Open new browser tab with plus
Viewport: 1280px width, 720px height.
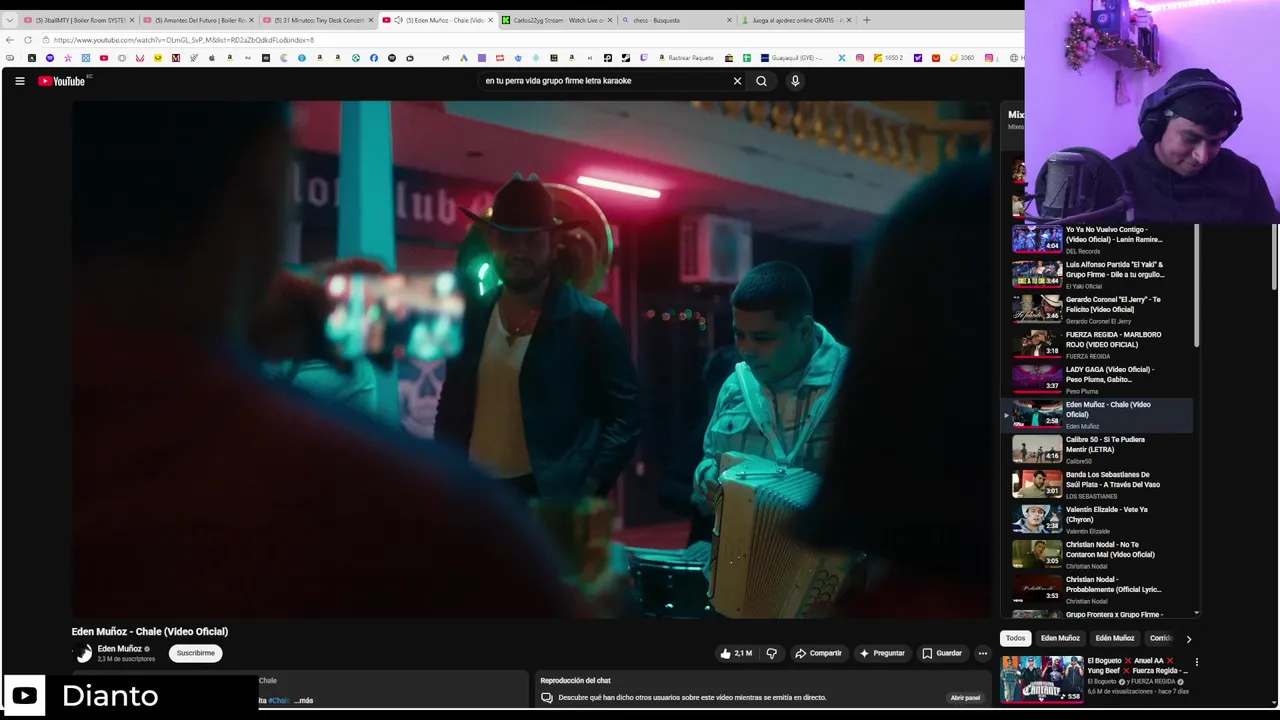tap(866, 20)
